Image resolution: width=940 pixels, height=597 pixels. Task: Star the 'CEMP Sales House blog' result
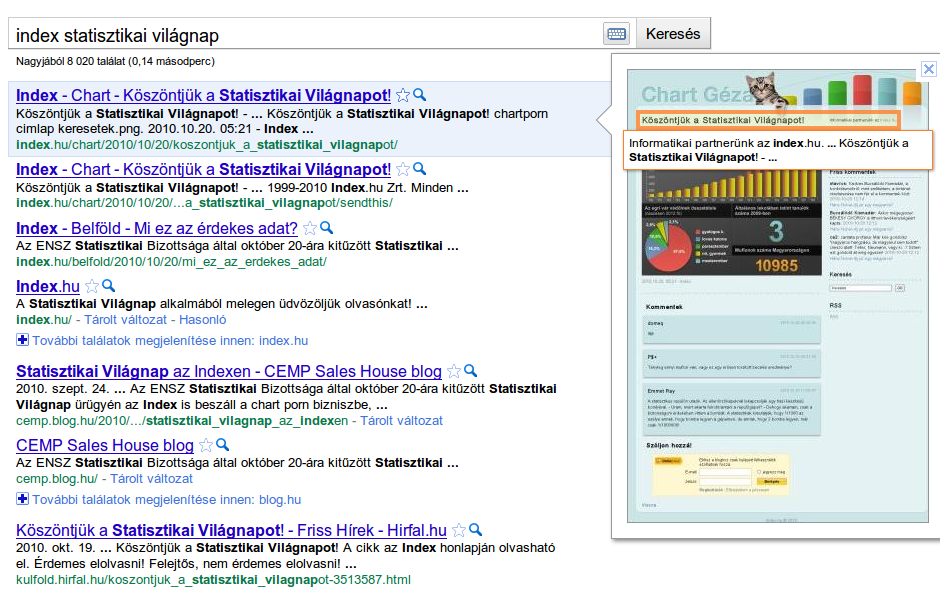click(x=206, y=445)
